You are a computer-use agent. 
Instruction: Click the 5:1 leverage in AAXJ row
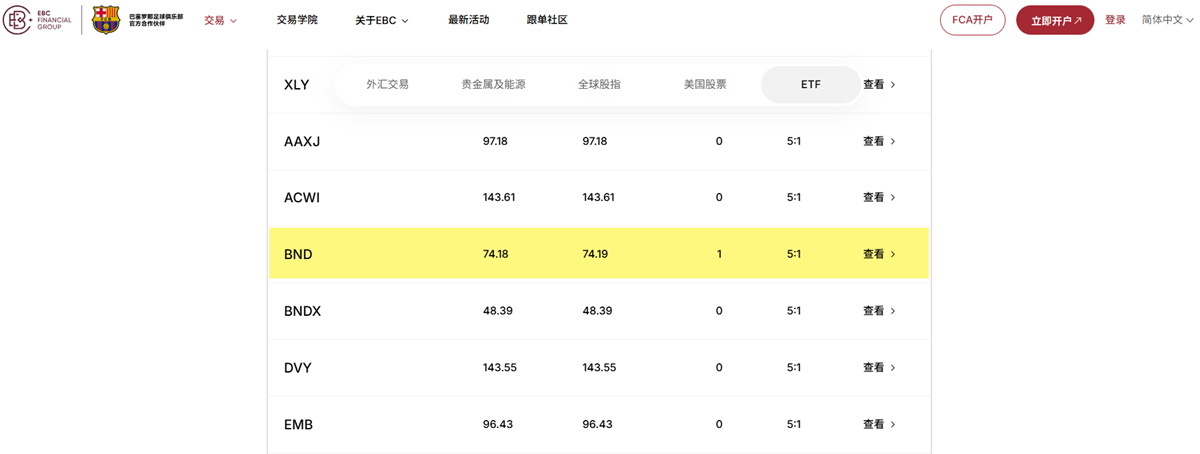point(794,141)
